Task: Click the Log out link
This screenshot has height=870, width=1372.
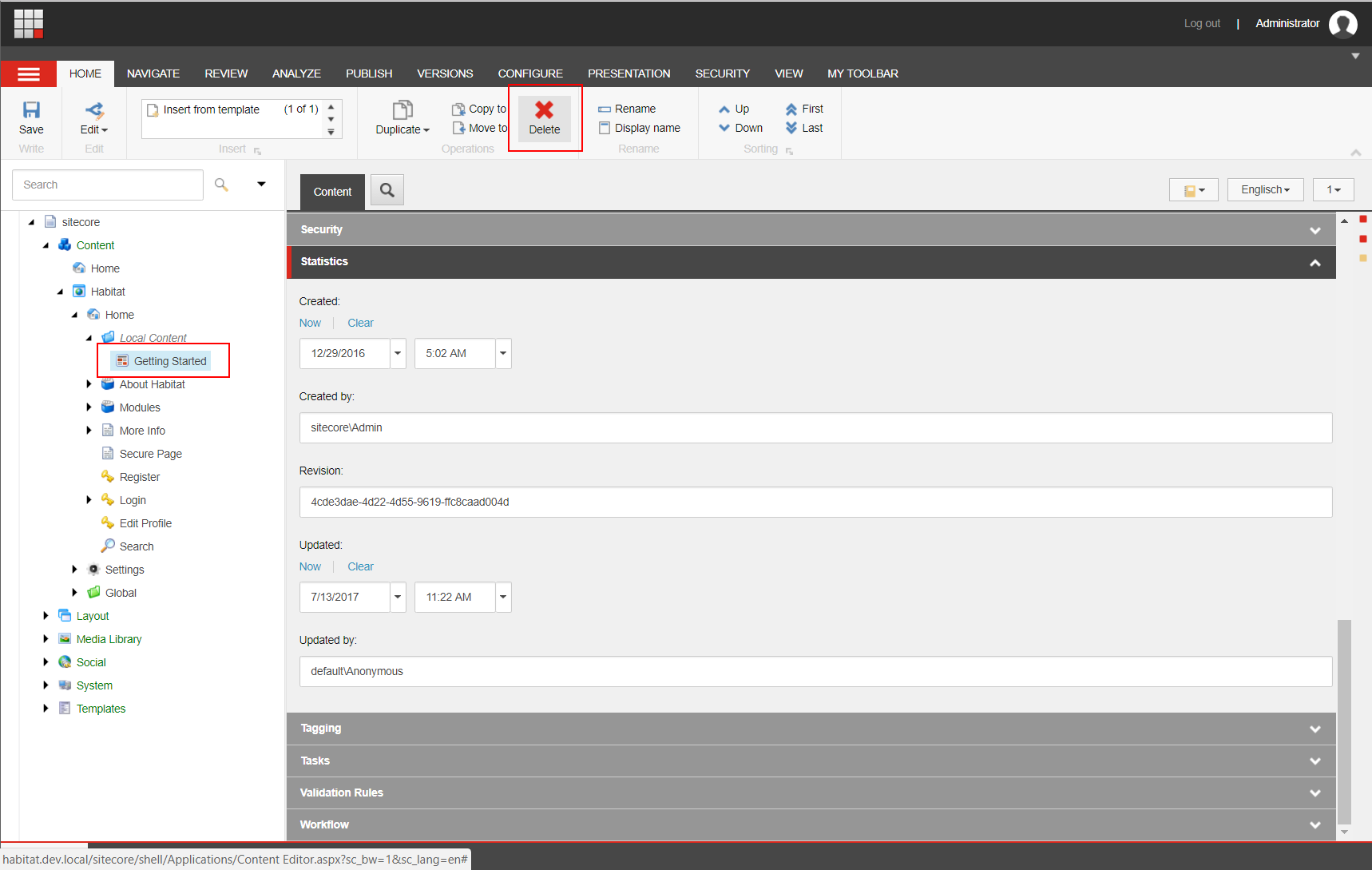Action: pyautogui.click(x=1202, y=23)
